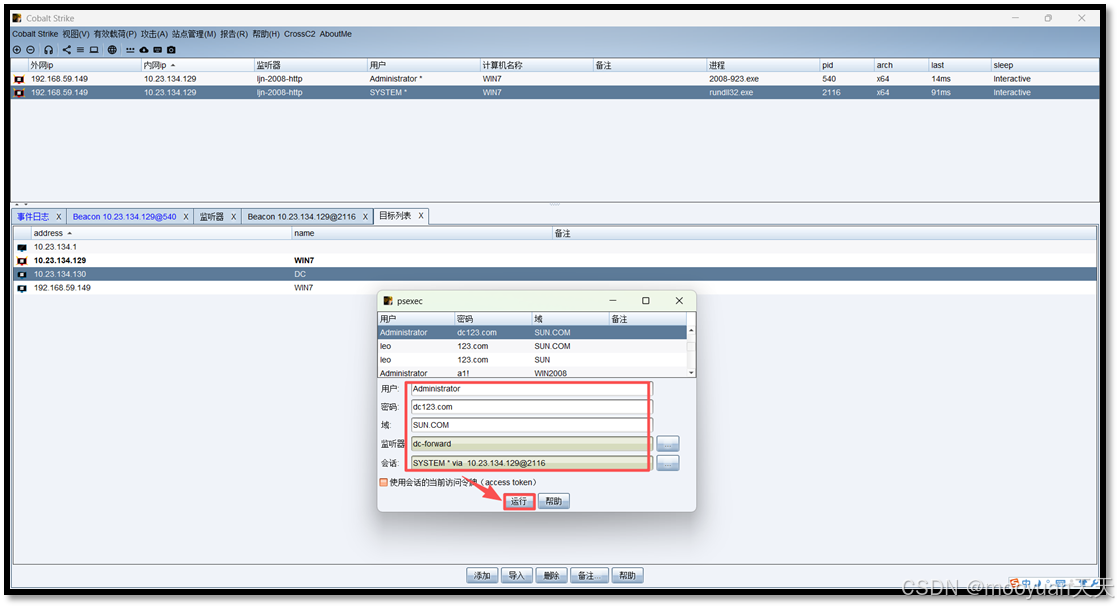
Task: Click host icon beside target 10.23.134.130
Action: click(22, 275)
